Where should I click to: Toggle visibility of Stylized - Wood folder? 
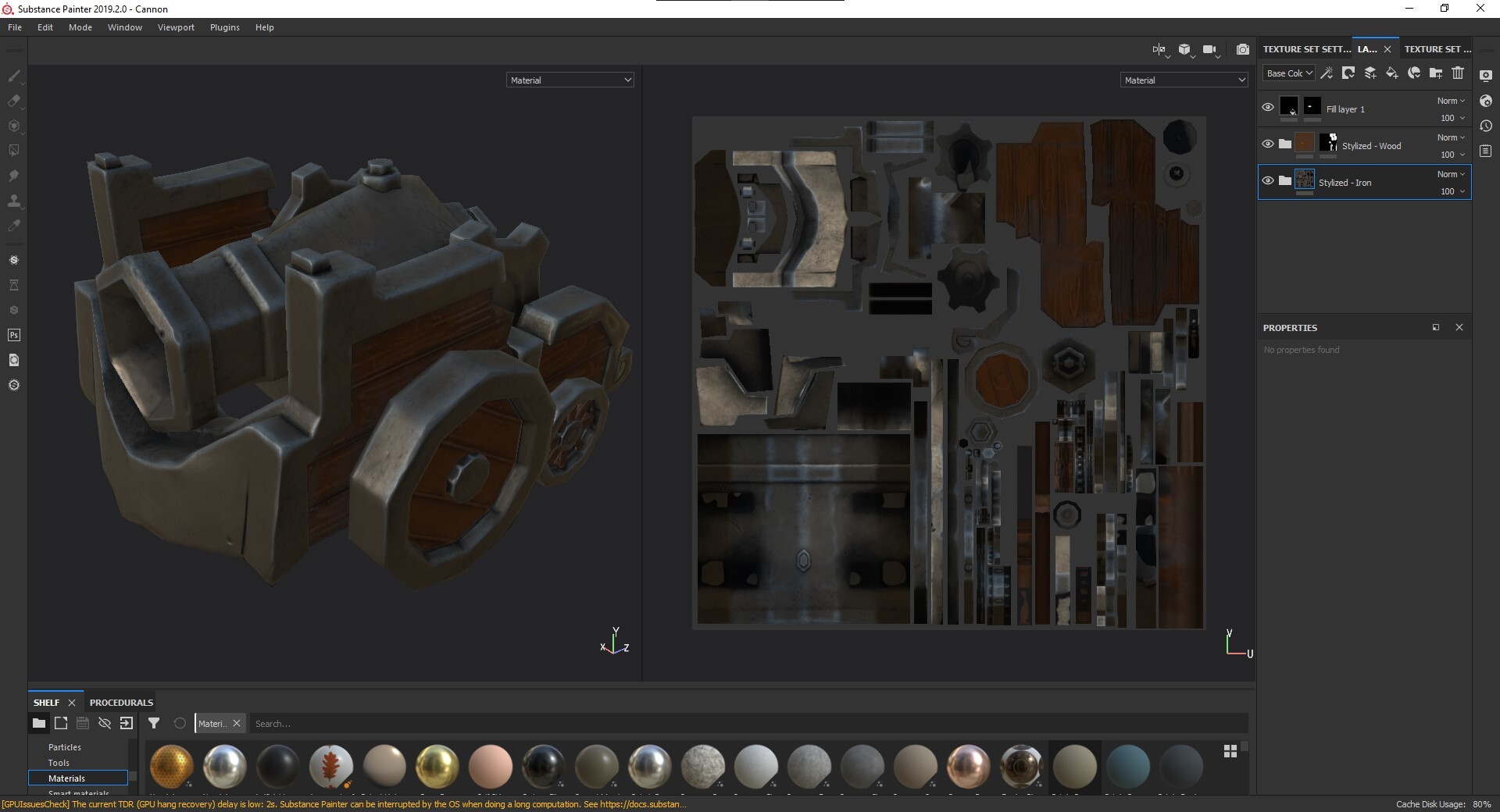point(1268,144)
